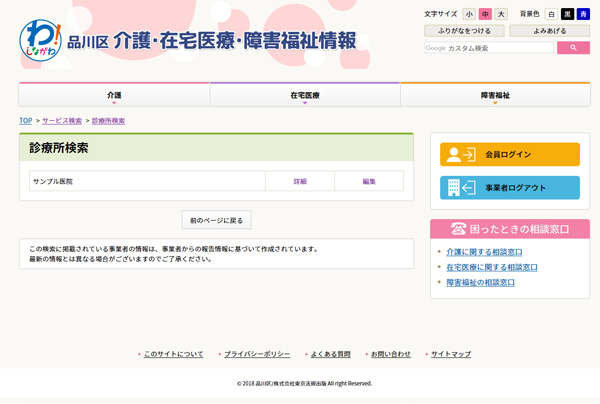Focus the Google カスタム検索 field
The height and width of the screenshot is (404, 600).
point(489,48)
